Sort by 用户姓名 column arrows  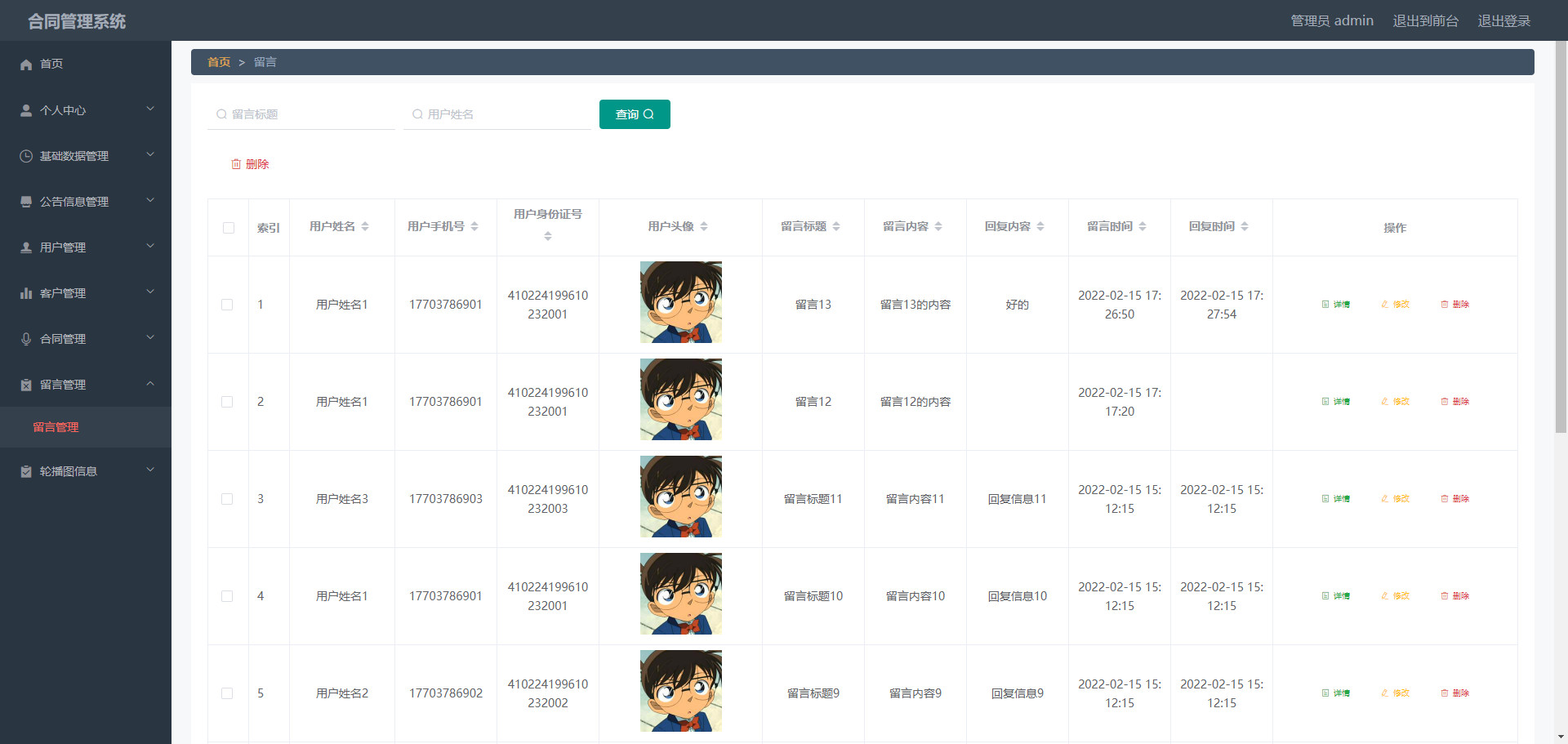(x=365, y=226)
